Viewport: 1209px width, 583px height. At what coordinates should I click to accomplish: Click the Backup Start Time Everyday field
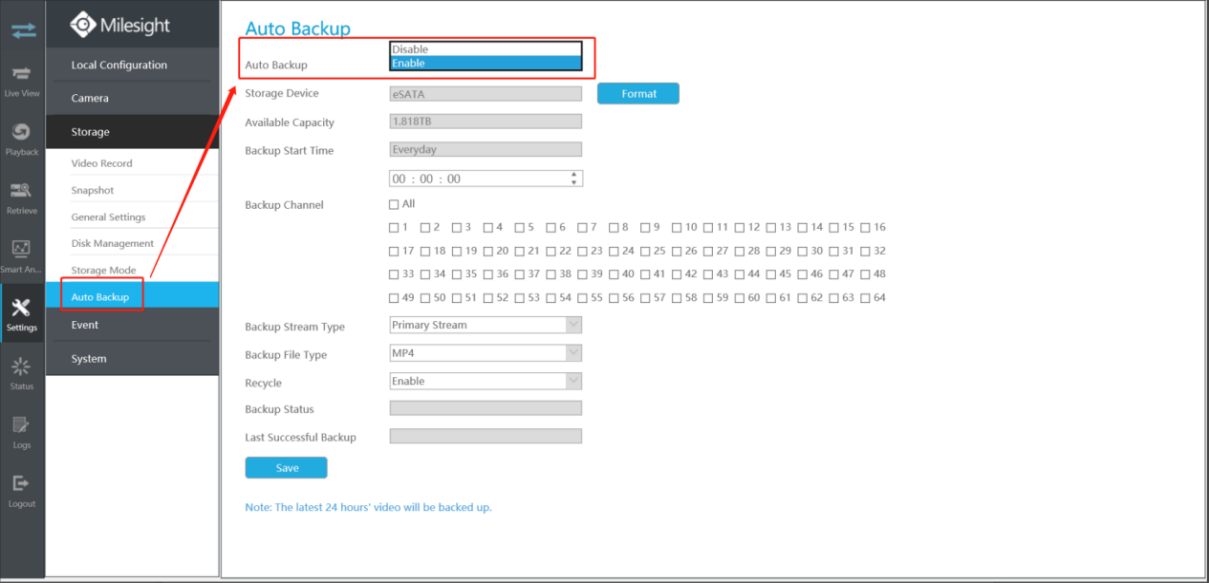pyautogui.click(x=485, y=150)
